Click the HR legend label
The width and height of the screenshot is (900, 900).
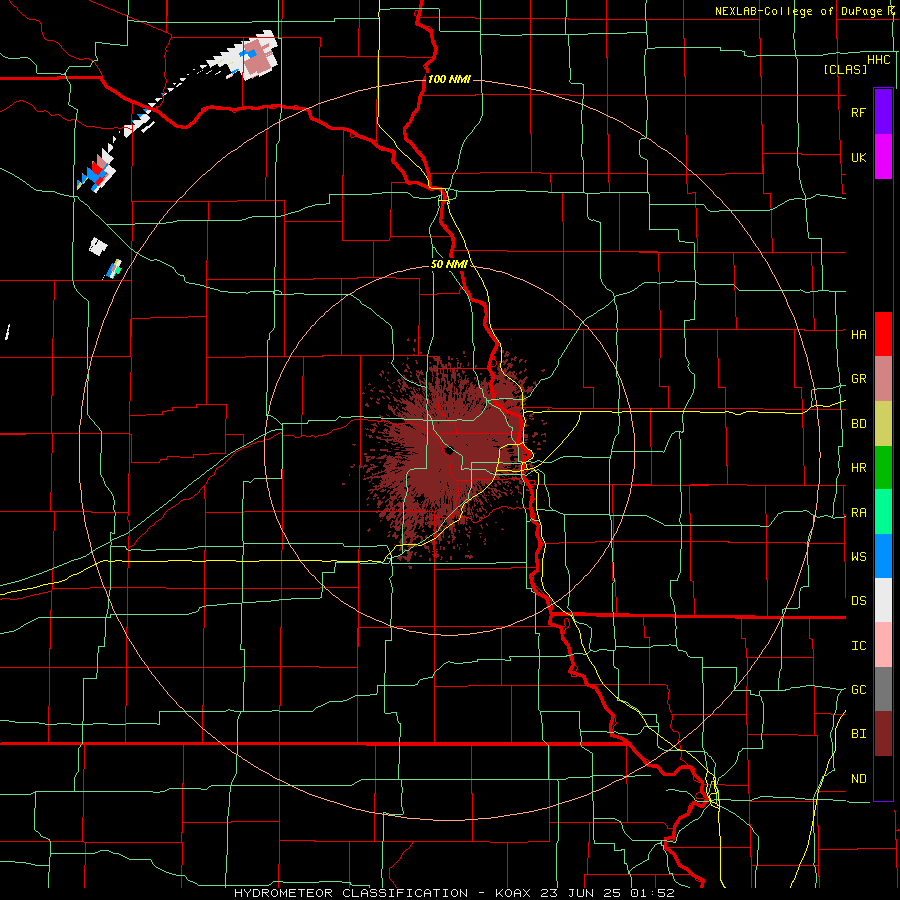tap(858, 468)
